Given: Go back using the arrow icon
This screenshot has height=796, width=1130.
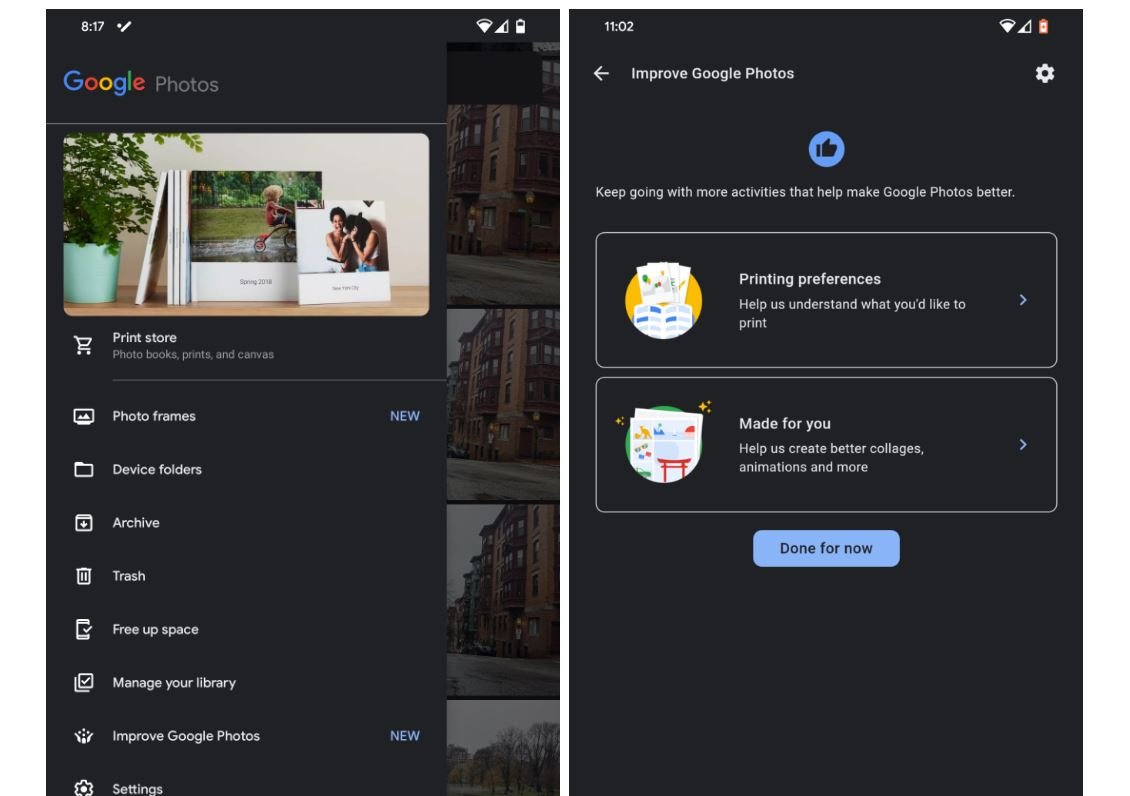Looking at the screenshot, I should [x=601, y=73].
